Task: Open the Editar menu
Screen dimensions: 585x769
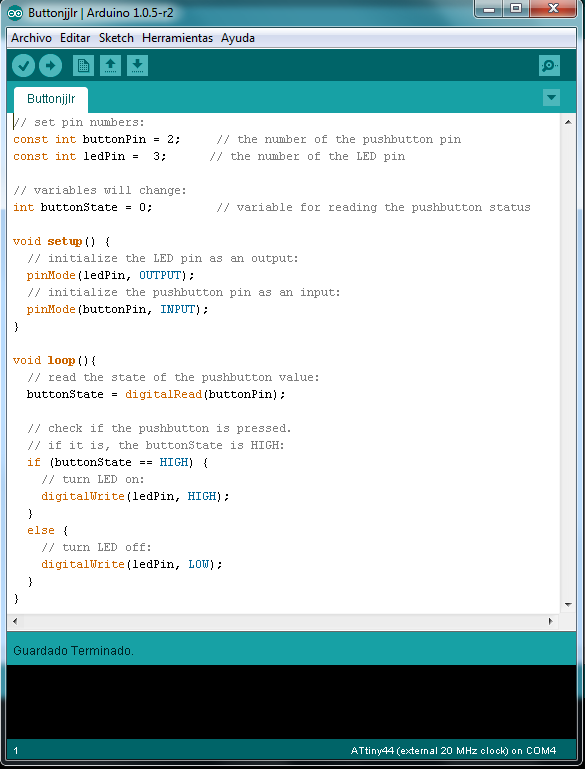Action: [x=75, y=38]
